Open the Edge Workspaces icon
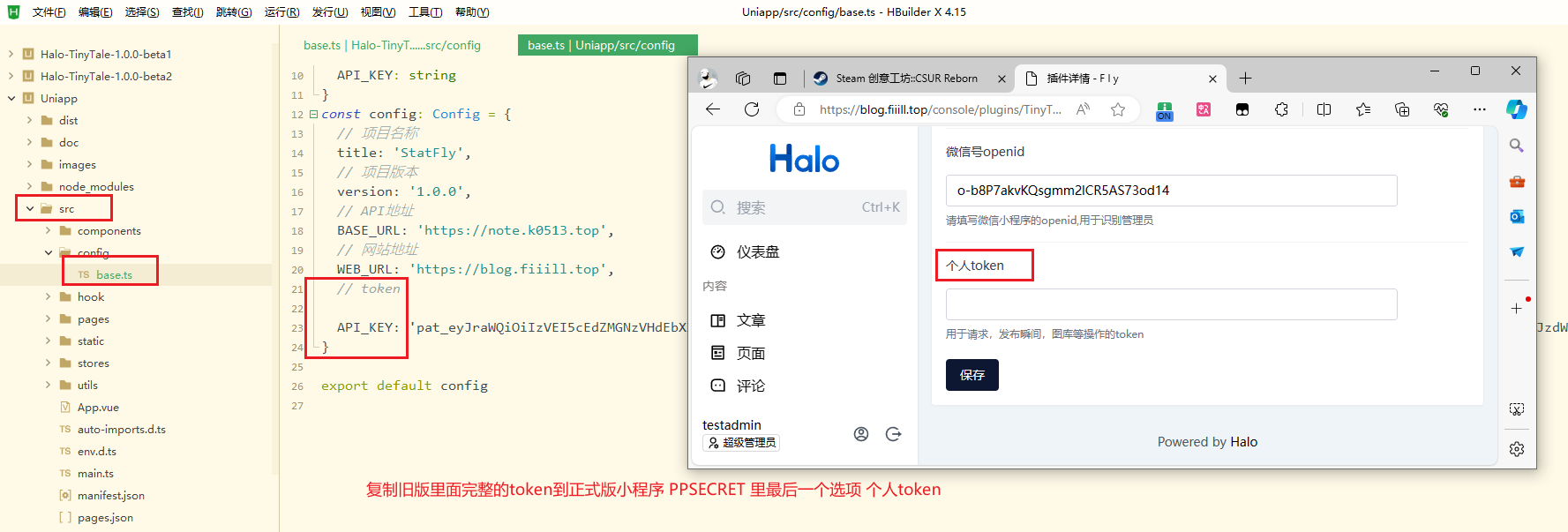1568x532 pixels. [x=743, y=79]
